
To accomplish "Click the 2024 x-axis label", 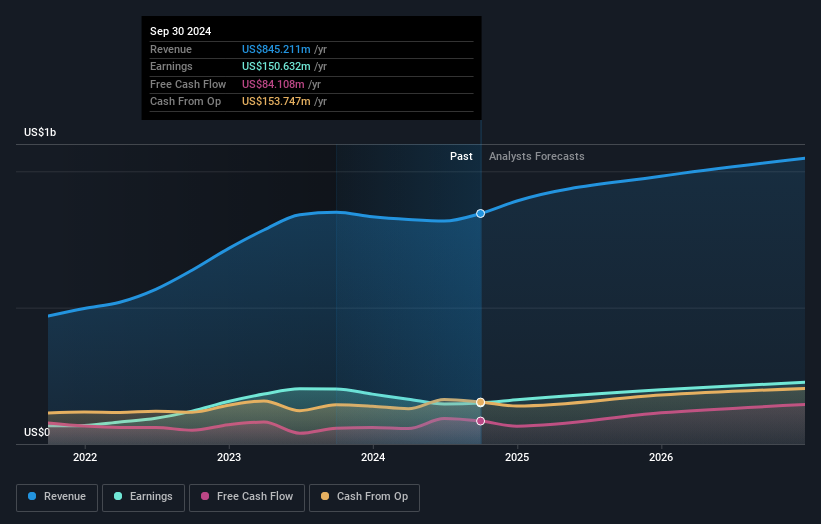I will [373, 458].
